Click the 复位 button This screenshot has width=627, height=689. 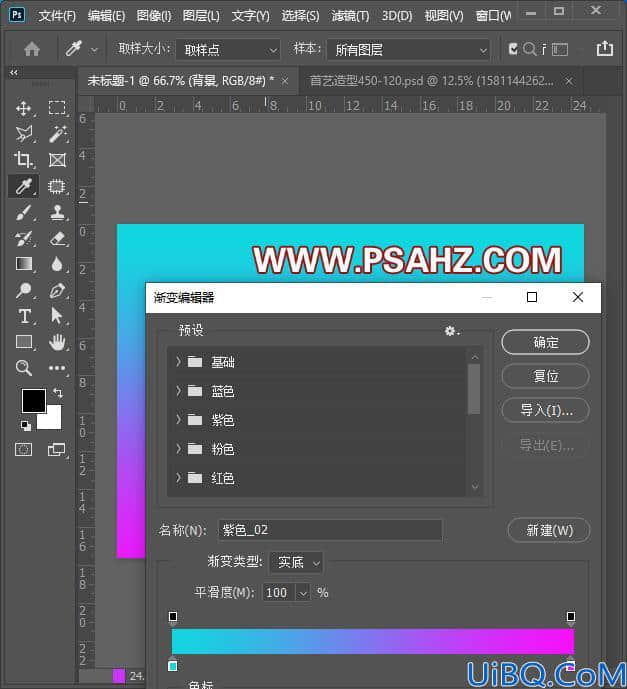(x=545, y=376)
